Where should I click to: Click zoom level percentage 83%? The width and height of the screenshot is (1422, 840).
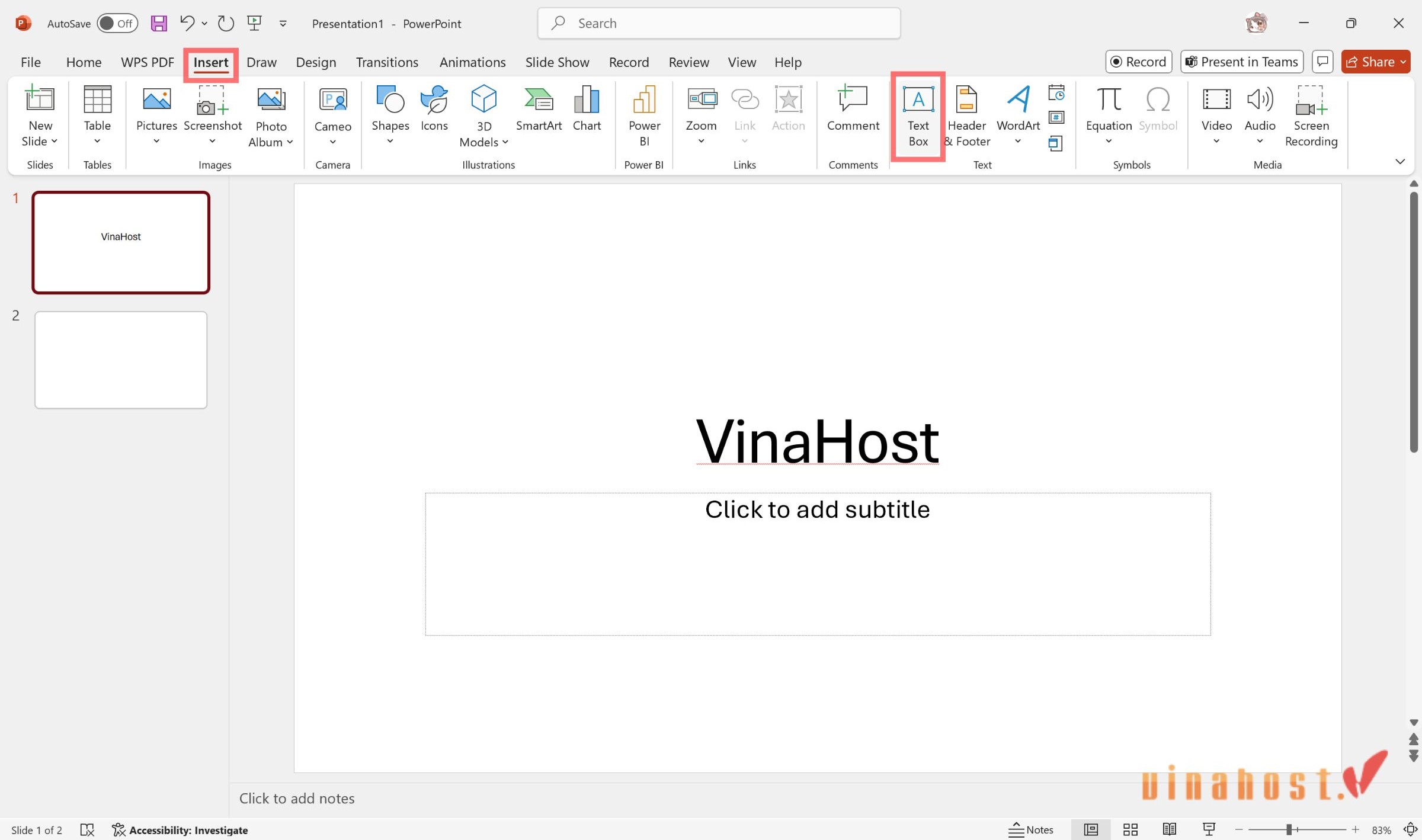point(1381,829)
